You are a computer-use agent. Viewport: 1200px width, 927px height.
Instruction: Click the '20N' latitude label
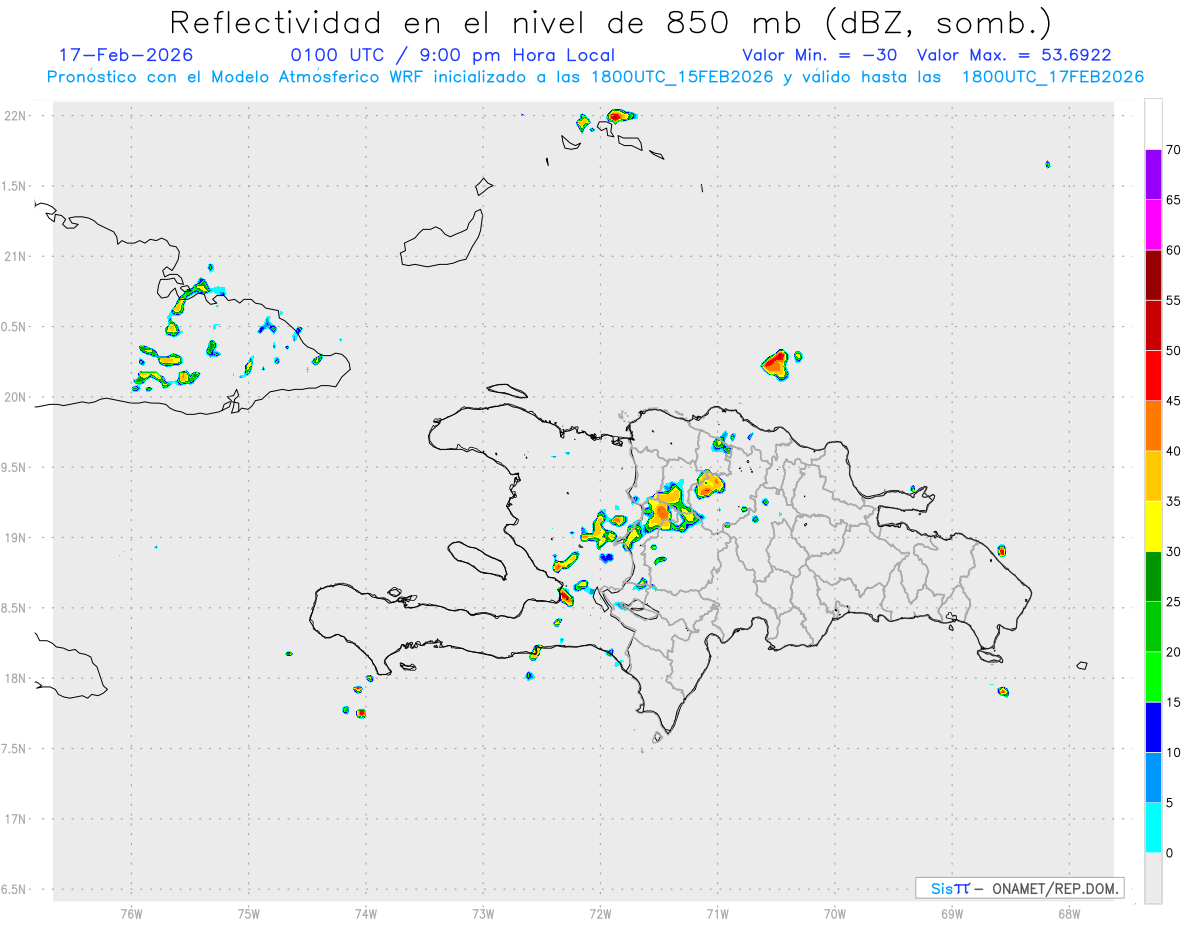15,397
